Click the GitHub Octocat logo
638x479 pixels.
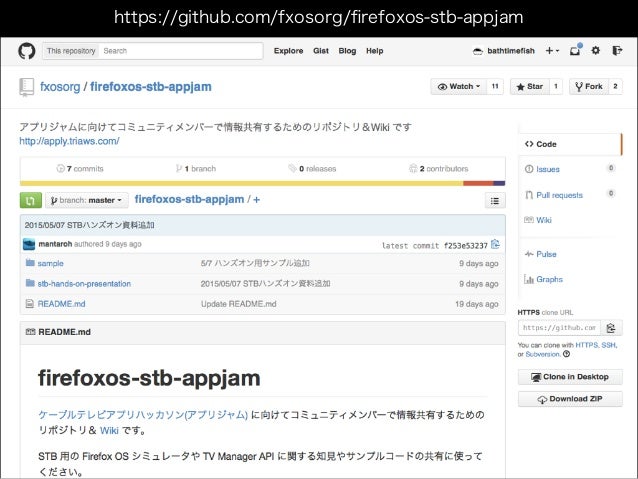coord(27,51)
